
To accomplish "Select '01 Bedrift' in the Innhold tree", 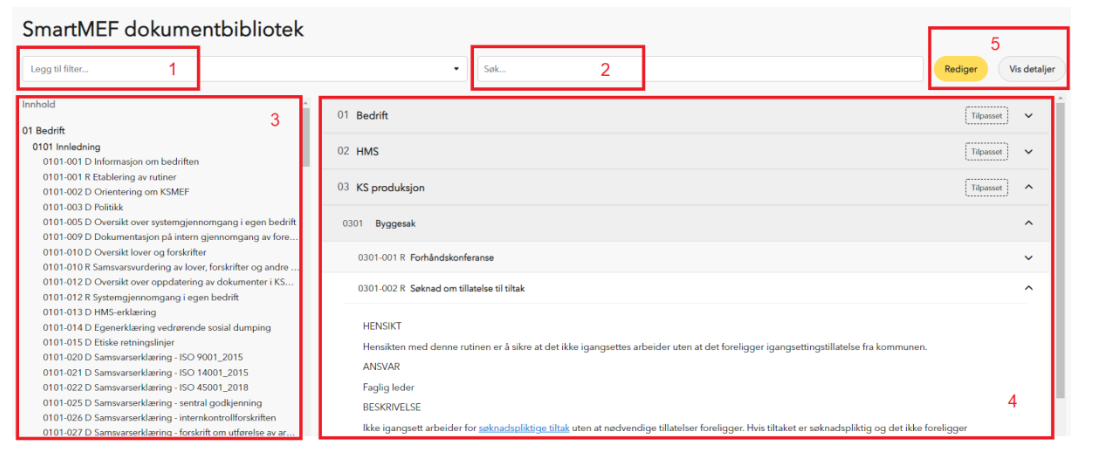I will [44, 131].
